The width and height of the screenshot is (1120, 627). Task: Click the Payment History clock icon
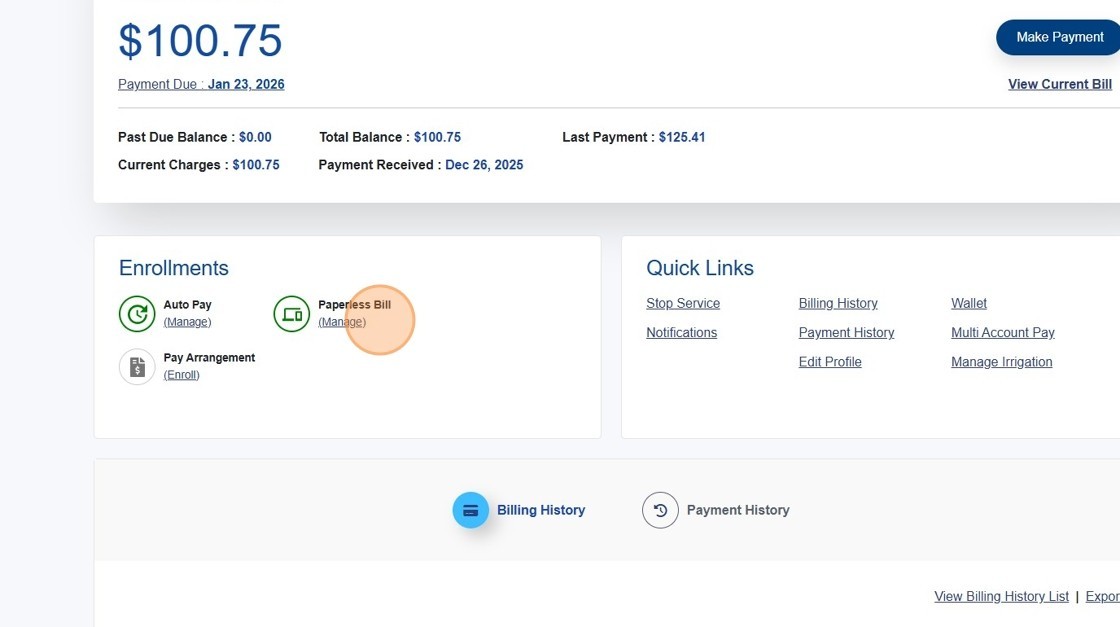(x=660, y=510)
